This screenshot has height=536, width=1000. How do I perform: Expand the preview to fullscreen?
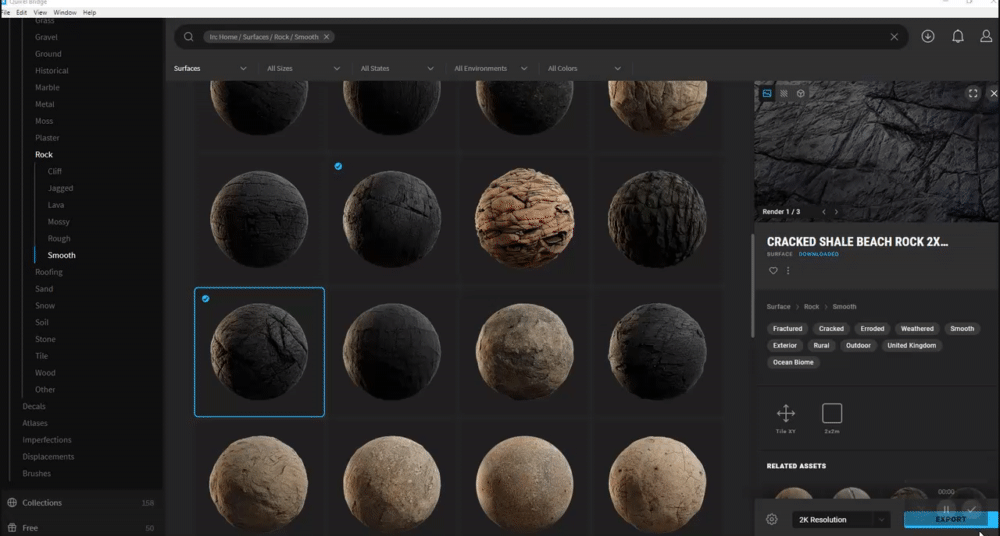click(973, 93)
